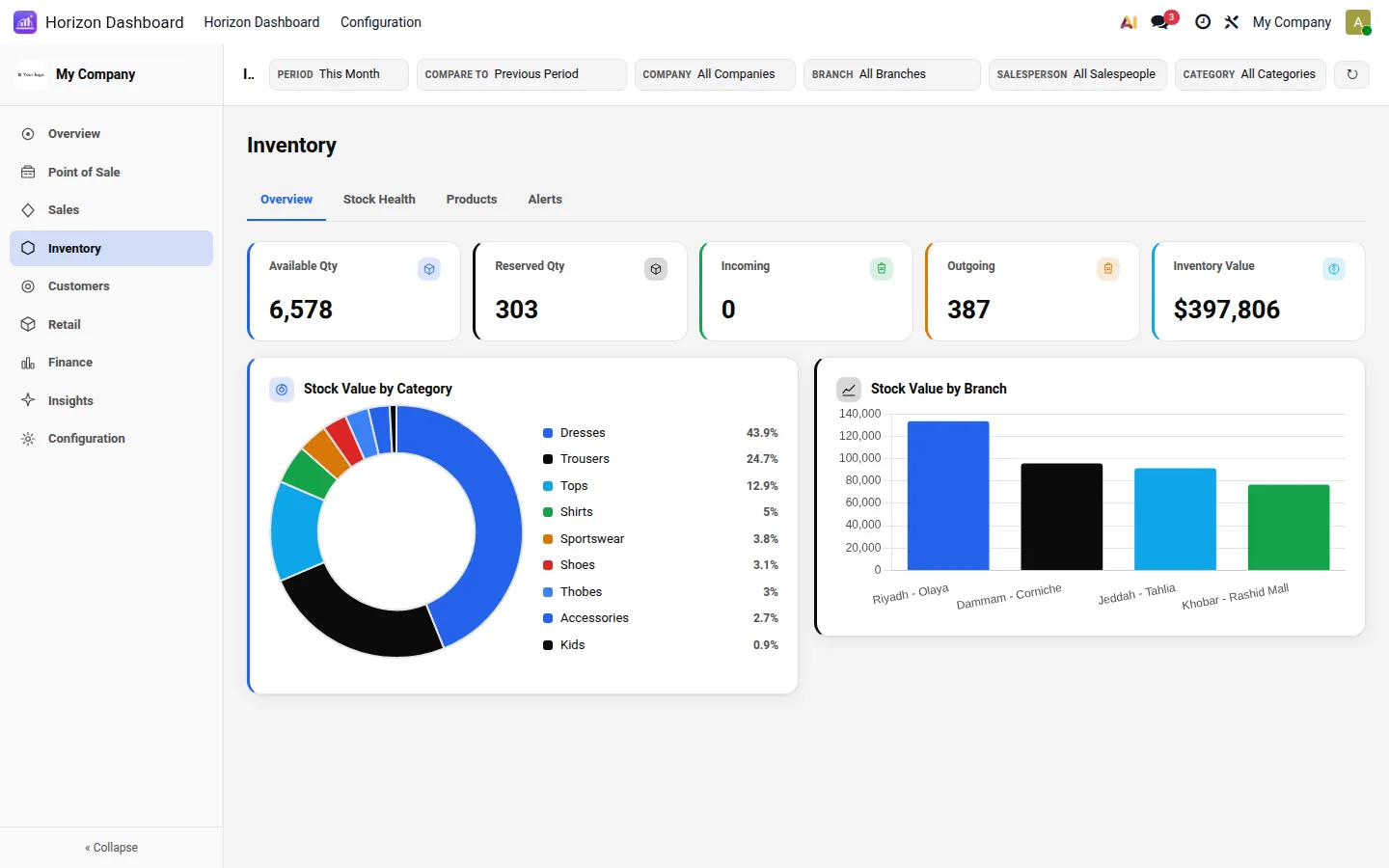The height and width of the screenshot is (868, 1389).
Task: Open the Horizon Dashboard top menu item
Action: pyautogui.click(x=261, y=22)
